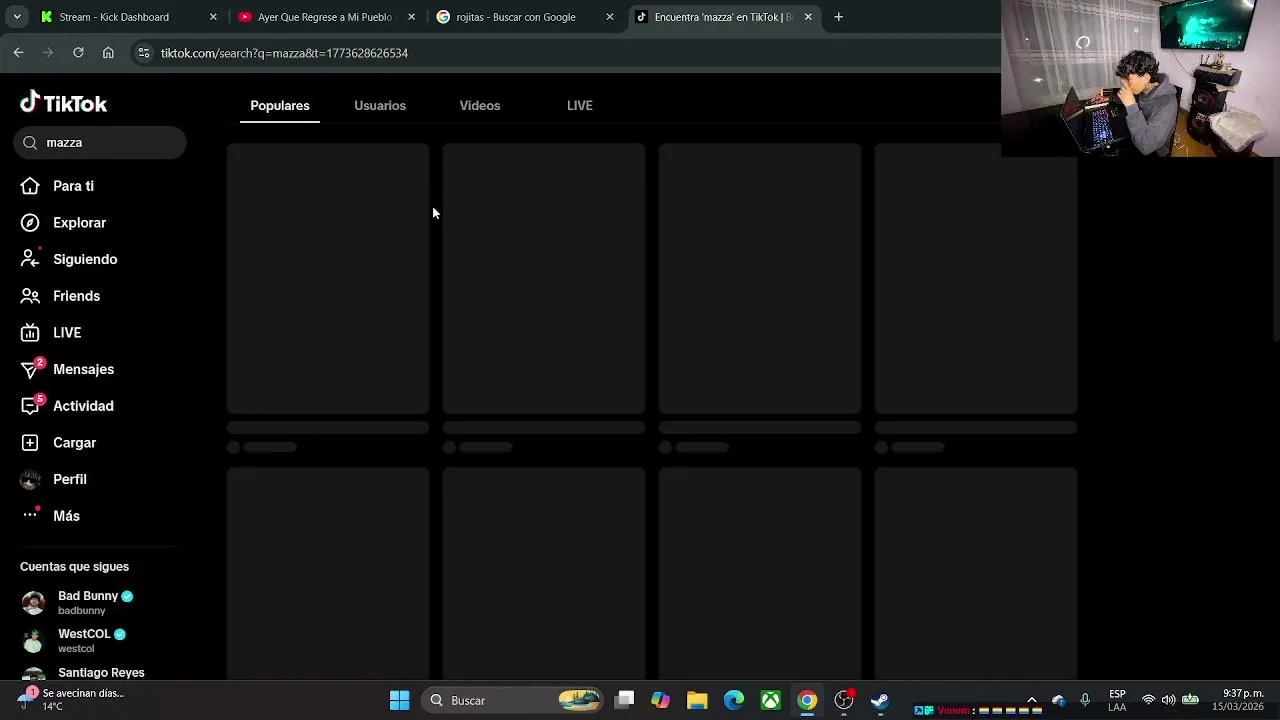The width and height of the screenshot is (1280, 720).
Task: Close the TikTok mazza tab
Action: pyautogui.click(x=808, y=17)
